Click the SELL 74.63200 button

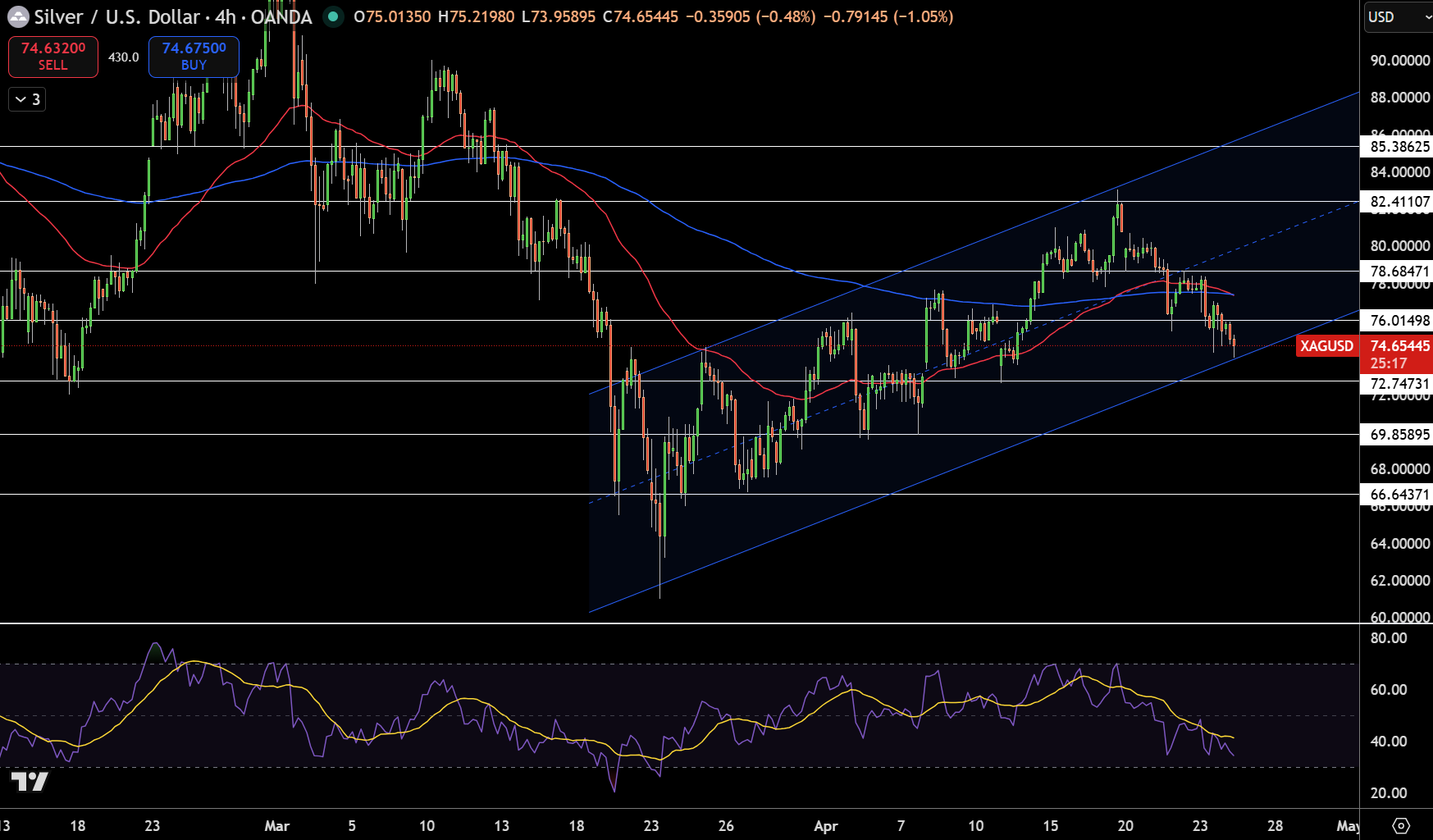52,57
